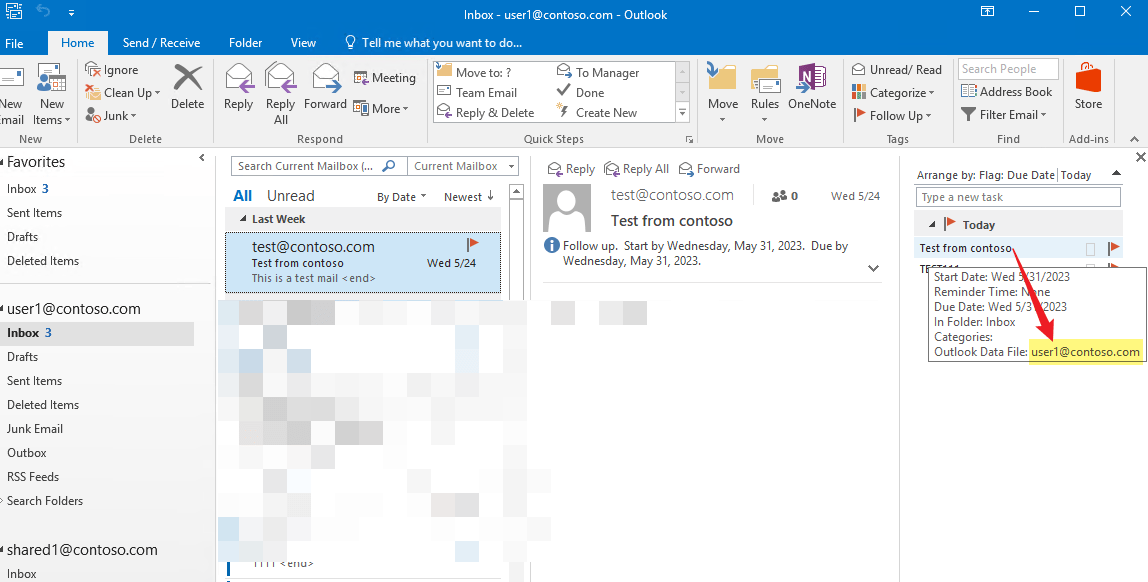Open the Address Book
The width and height of the screenshot is (1148, 582).
click(1007, 92)
